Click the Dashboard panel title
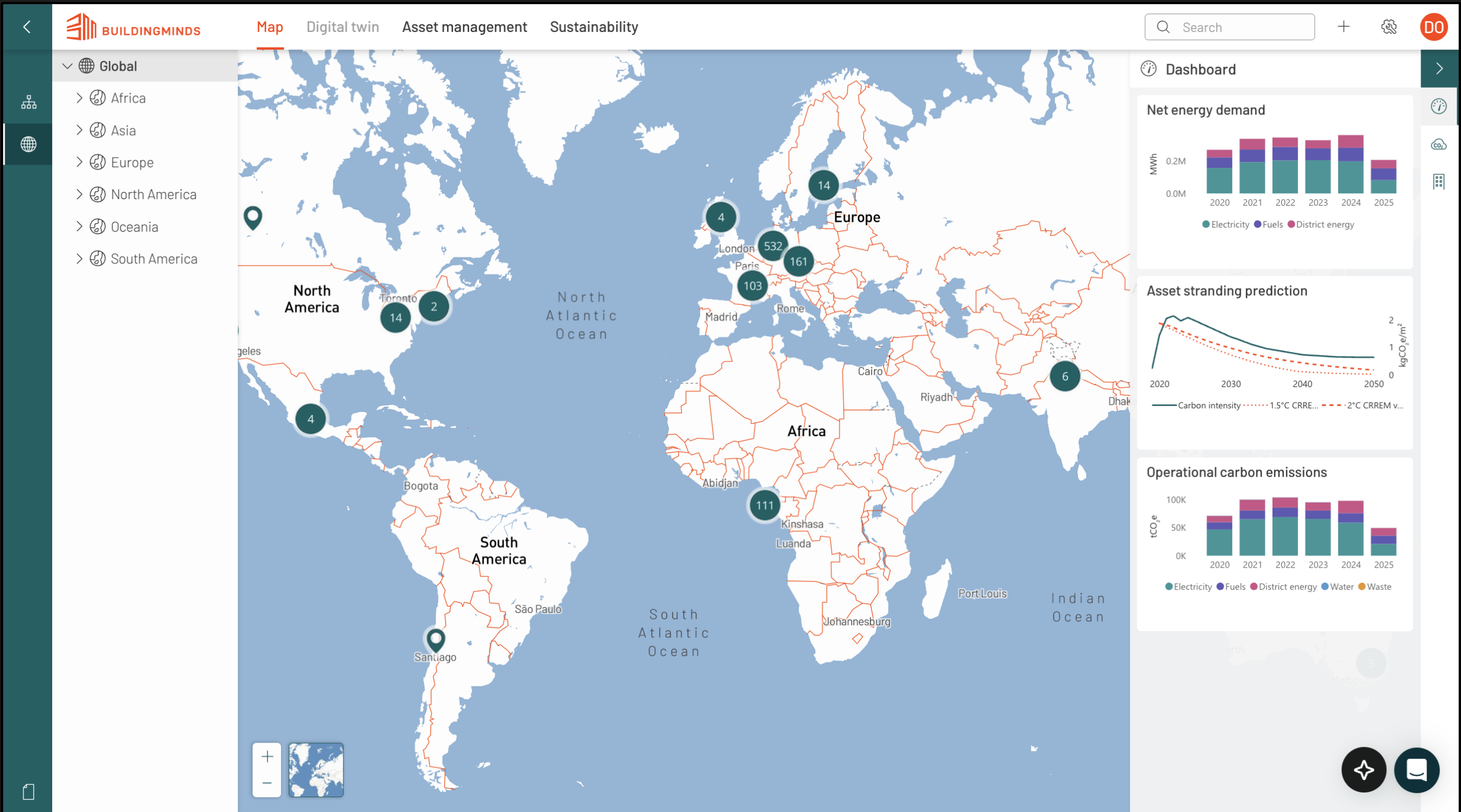The image size is (1461, 812). click(x=1200, y=69)
